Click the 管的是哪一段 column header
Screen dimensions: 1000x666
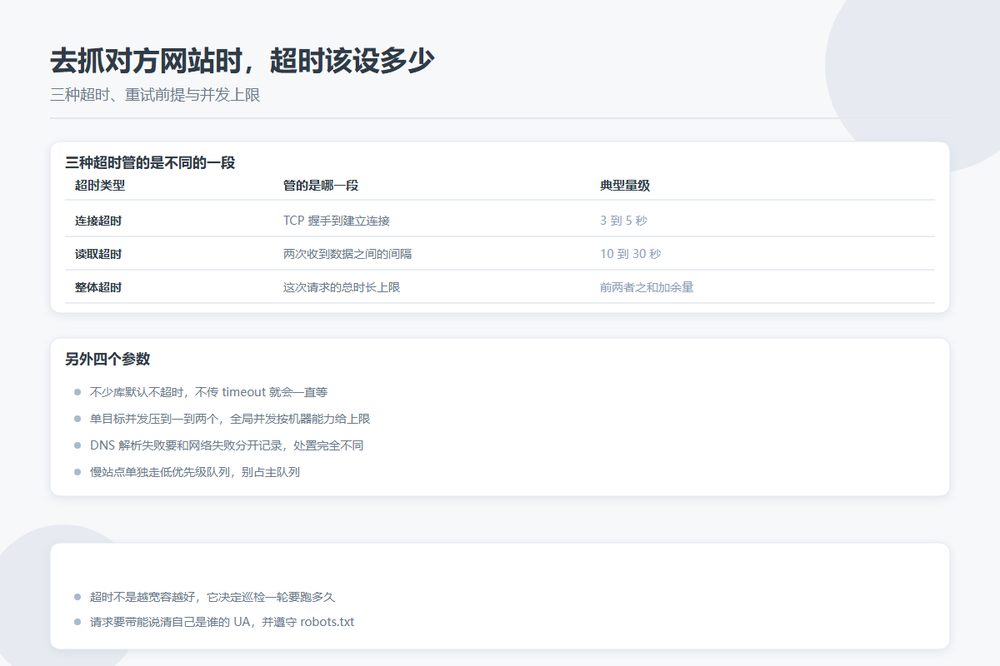pyautogui.click(x=321, y=186)
